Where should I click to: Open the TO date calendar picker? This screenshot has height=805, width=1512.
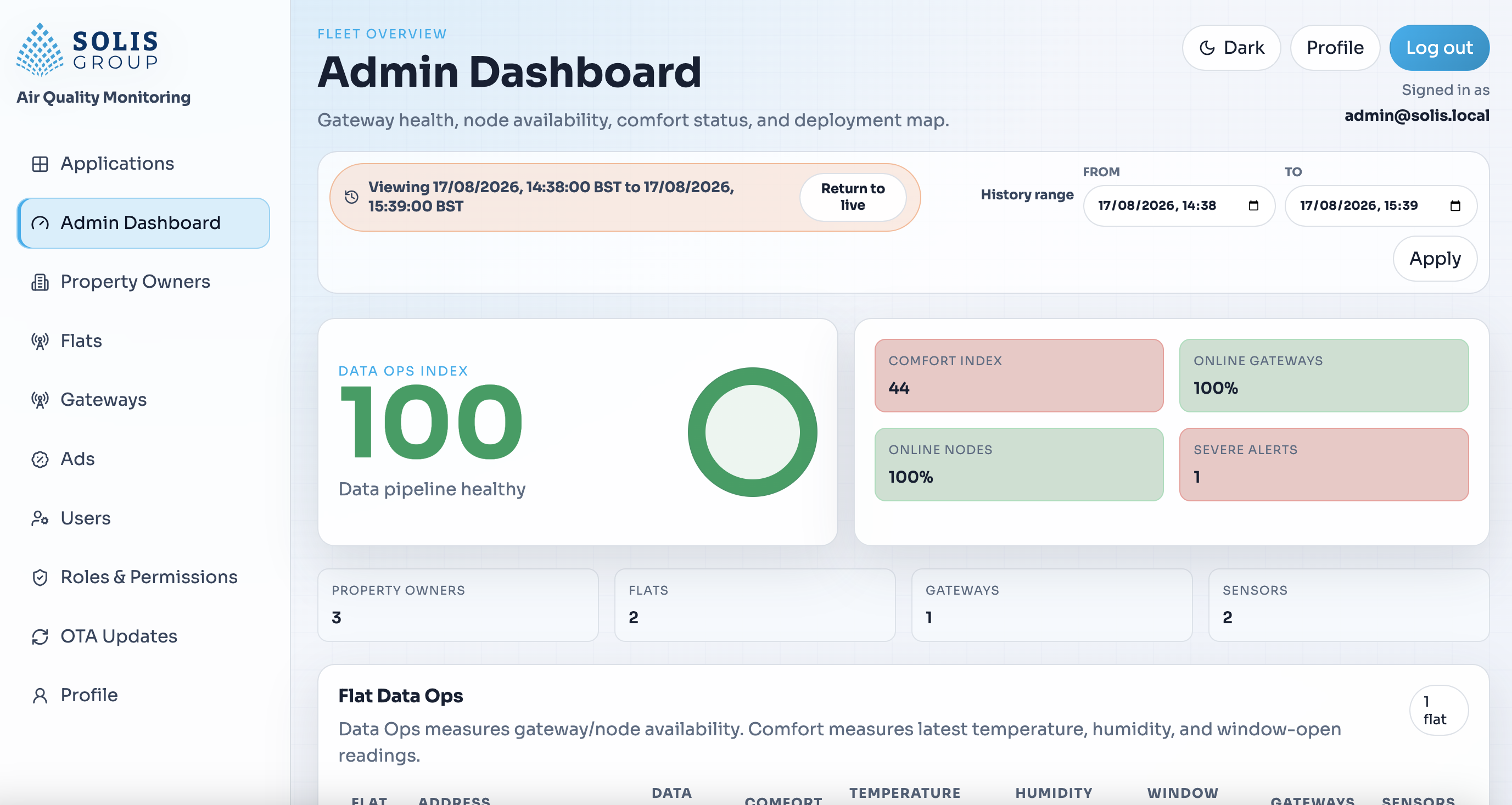tap(1455, 205)
